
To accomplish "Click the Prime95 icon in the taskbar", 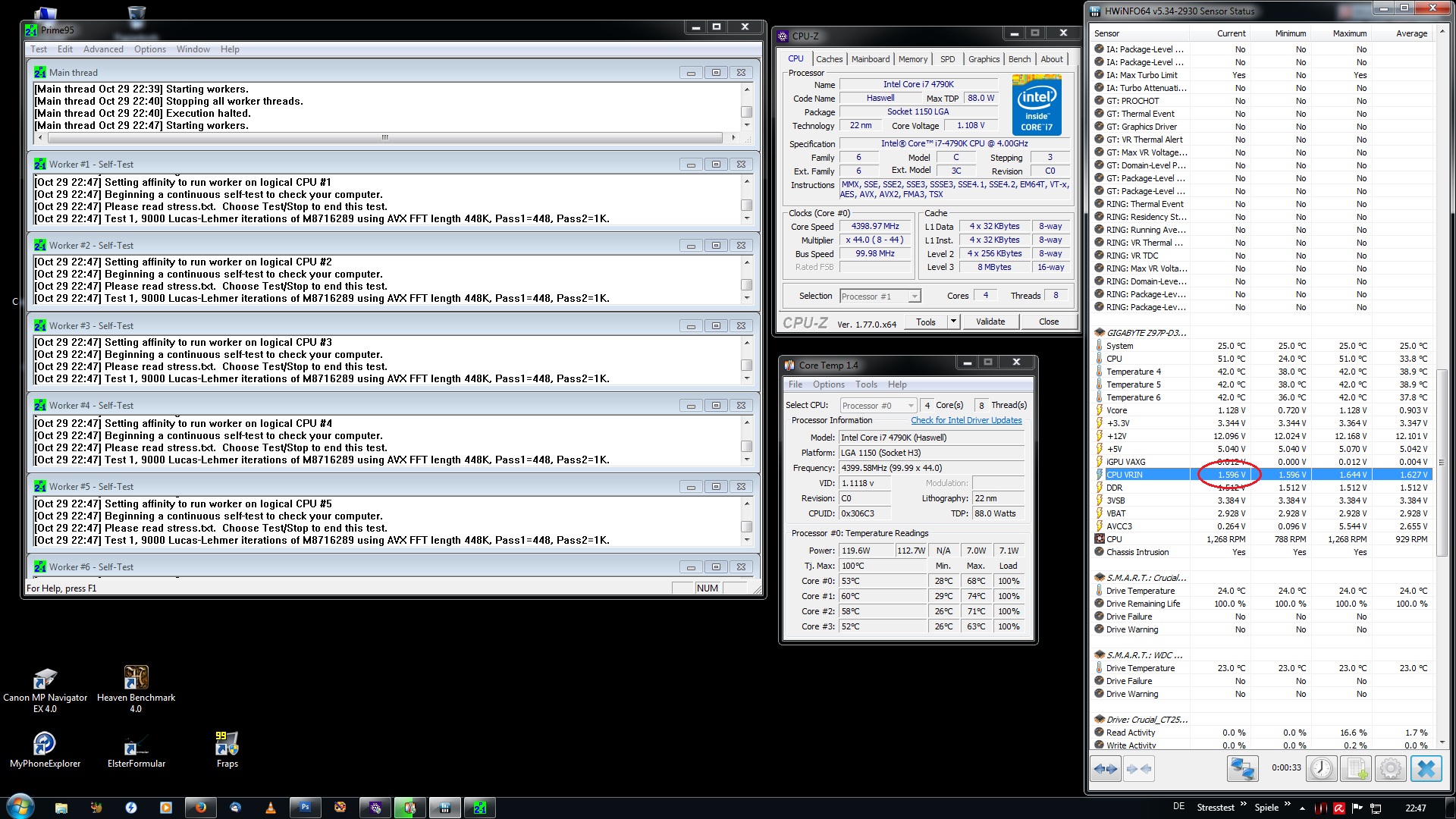I will 480,808.
